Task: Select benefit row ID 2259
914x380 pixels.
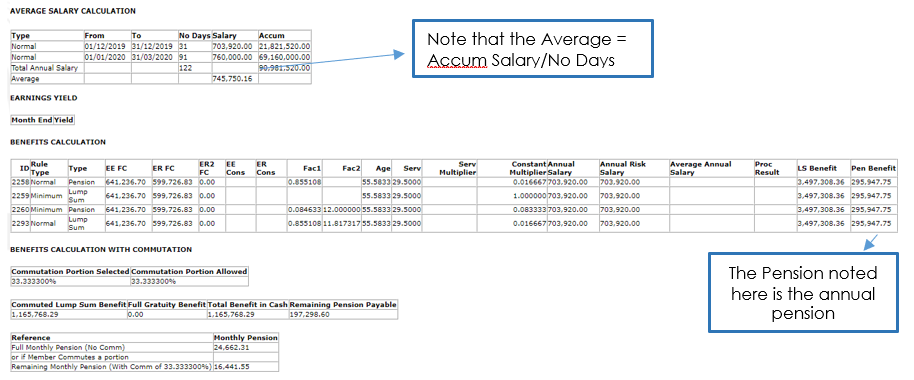Action: pos(20,196)
